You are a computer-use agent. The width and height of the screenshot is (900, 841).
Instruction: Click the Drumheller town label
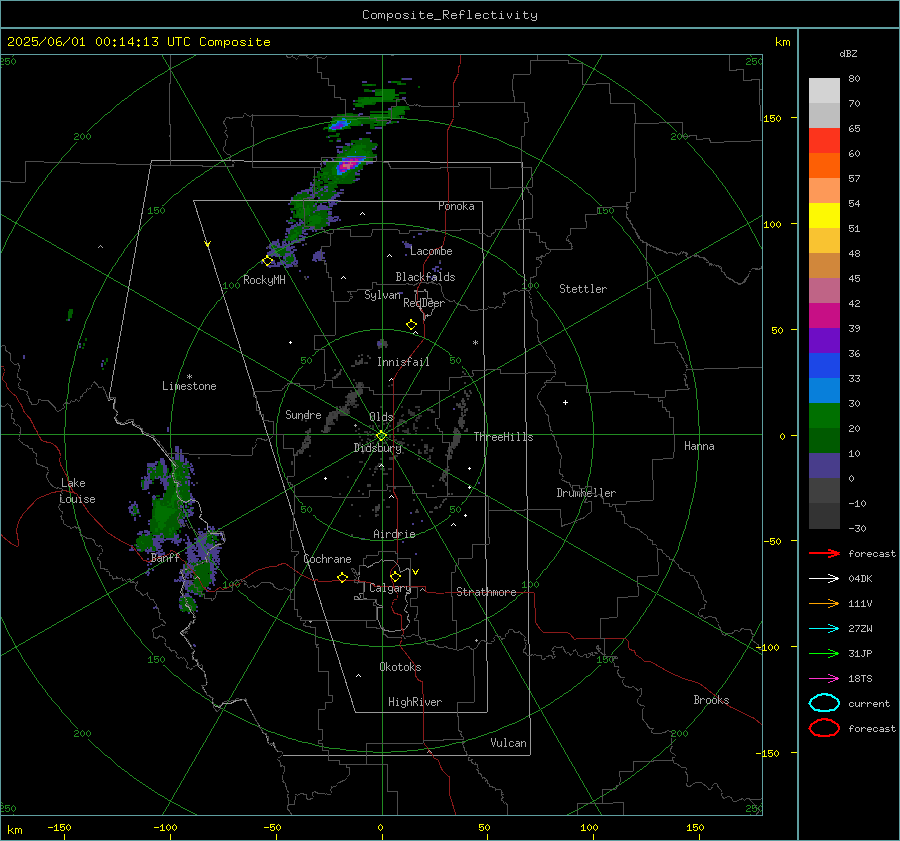tap(586, 493)
